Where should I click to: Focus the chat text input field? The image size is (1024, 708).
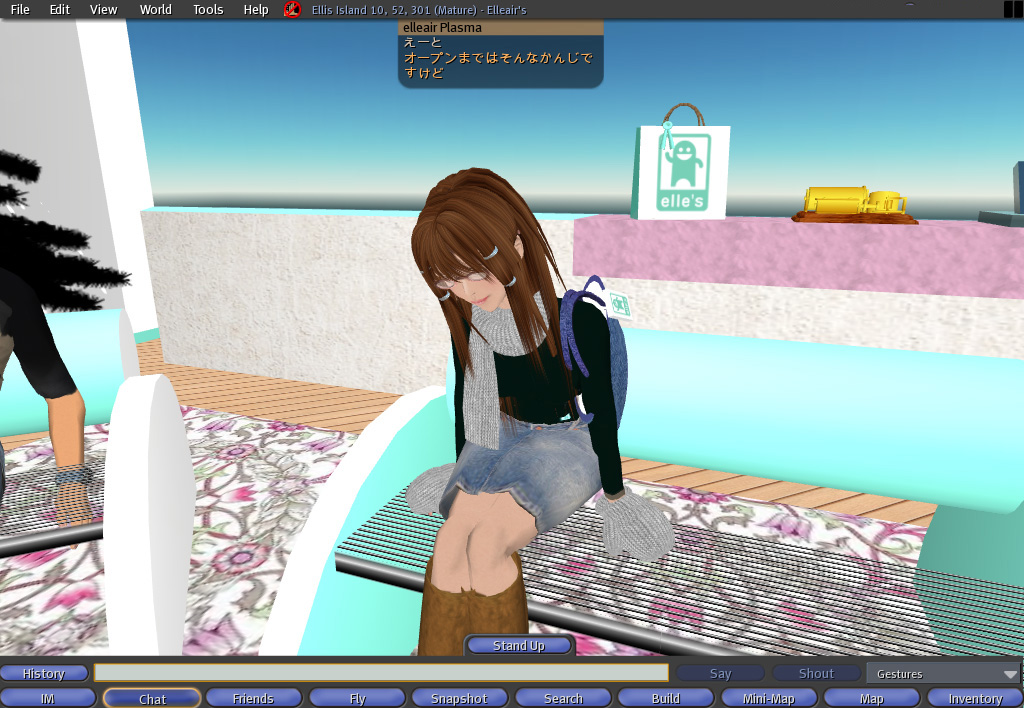(381, 673)
